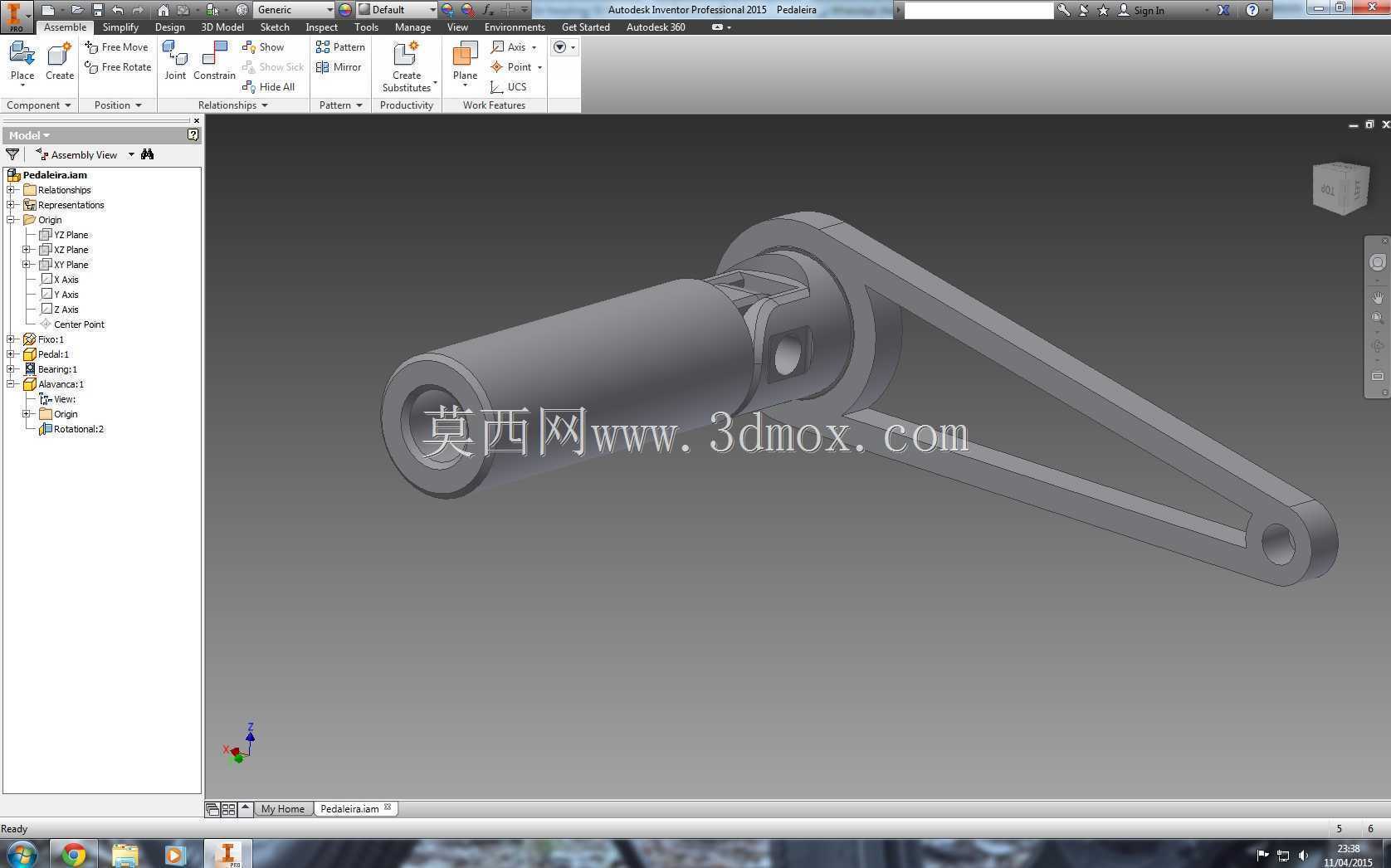Open the Inventor application menu button
Screen dimensions: 1391x868
16,16
